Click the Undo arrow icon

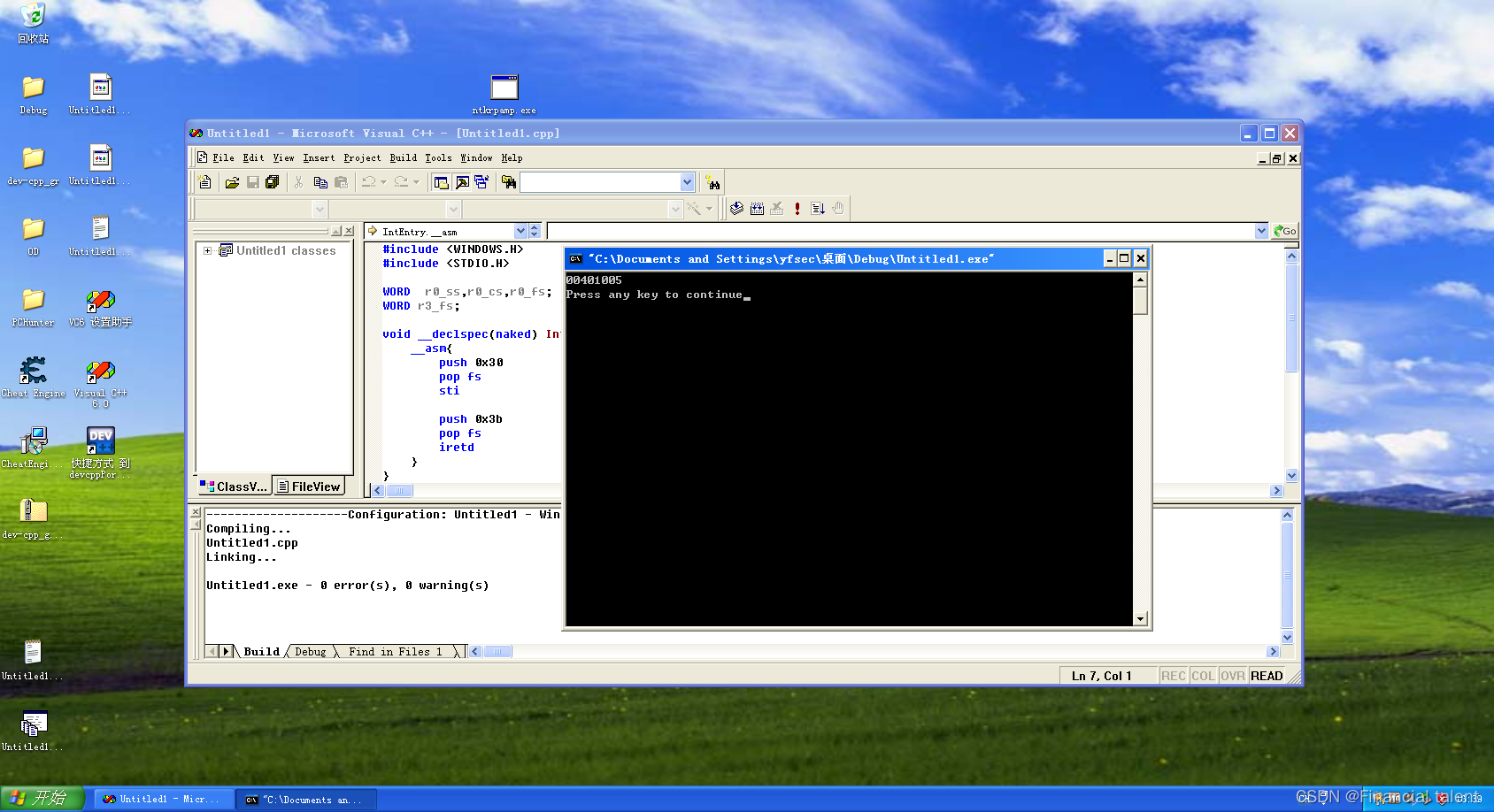[369, 182]
